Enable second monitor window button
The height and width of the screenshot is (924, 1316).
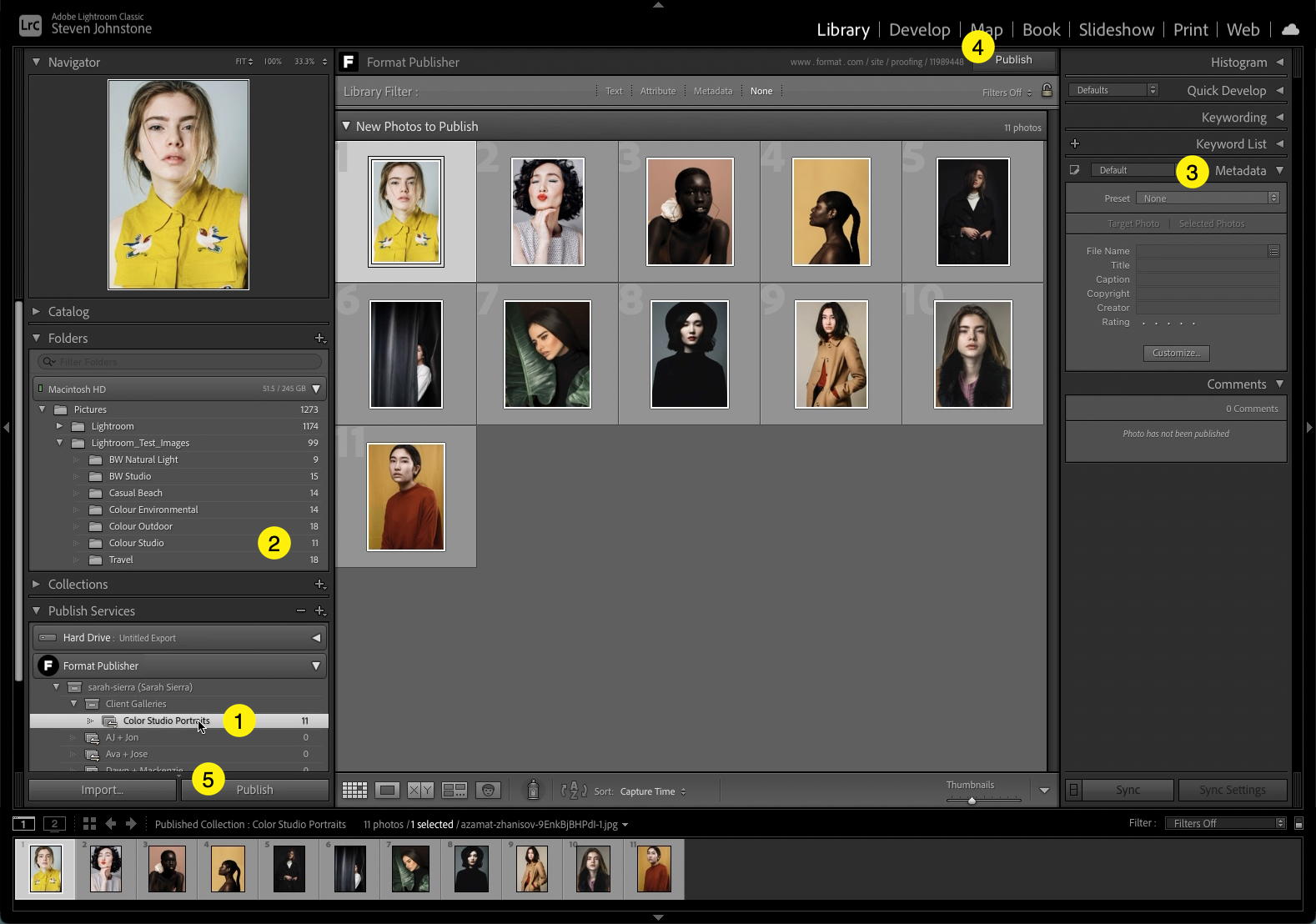pyautogui.click(x=54, y=824)
